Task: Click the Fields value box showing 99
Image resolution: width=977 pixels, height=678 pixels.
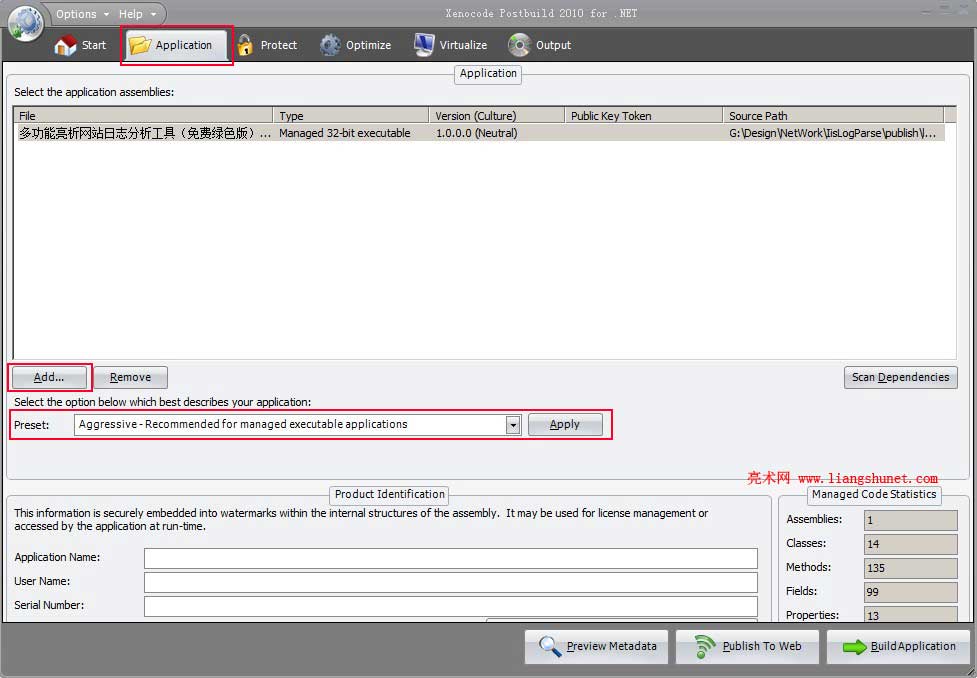Action: click(x=910, y=592)
